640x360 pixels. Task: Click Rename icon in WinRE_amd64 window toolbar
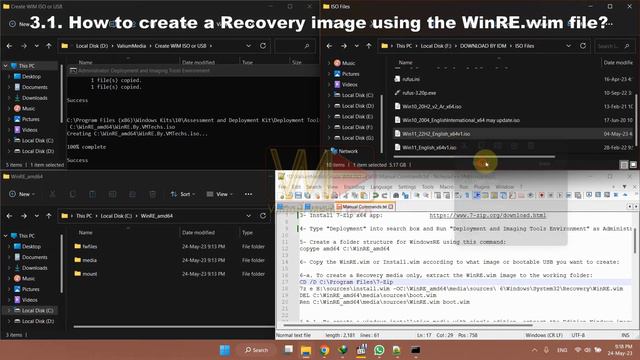pos(113,194)
